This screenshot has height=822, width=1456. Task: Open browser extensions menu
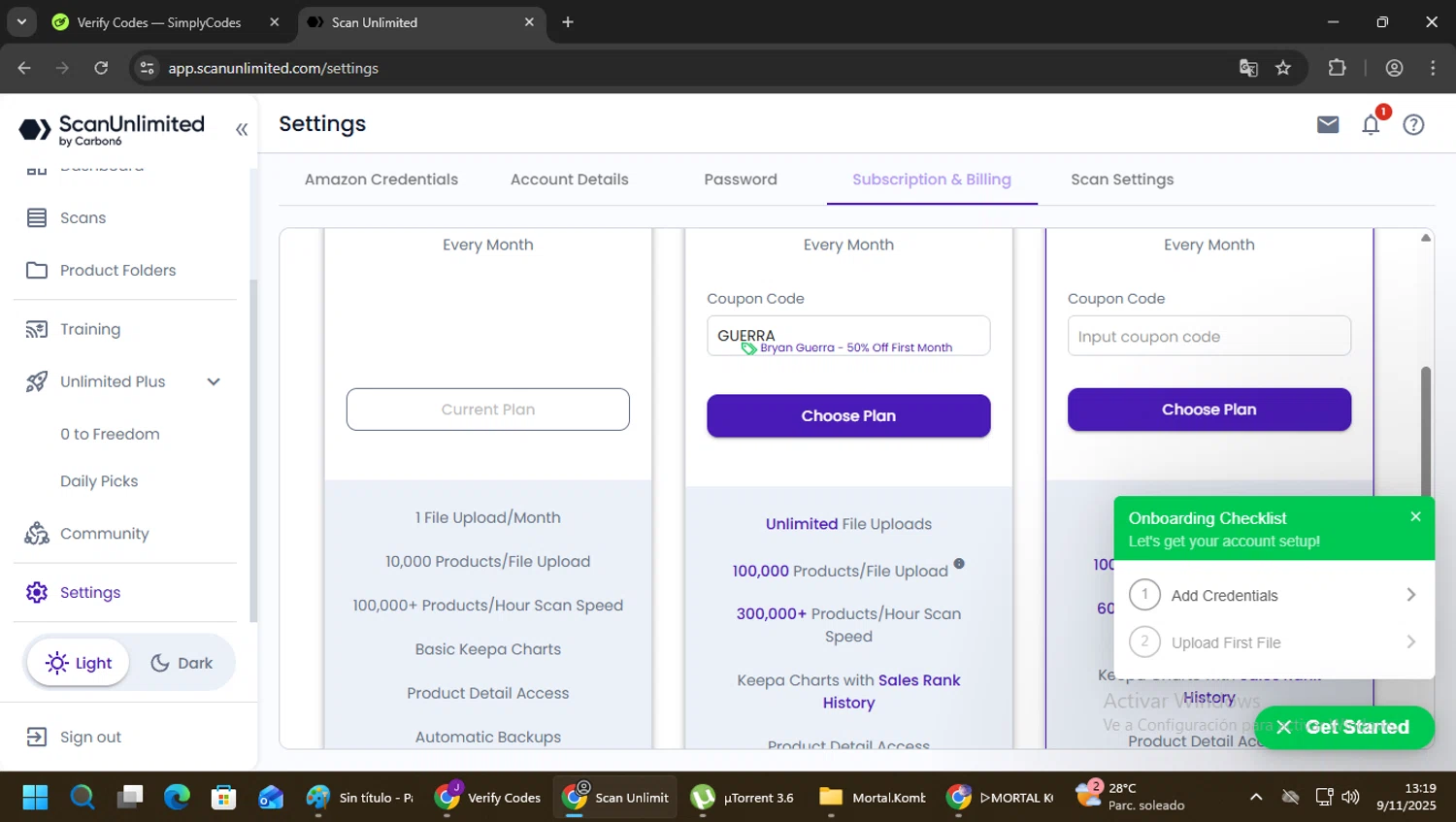[x=1337, y=68]
